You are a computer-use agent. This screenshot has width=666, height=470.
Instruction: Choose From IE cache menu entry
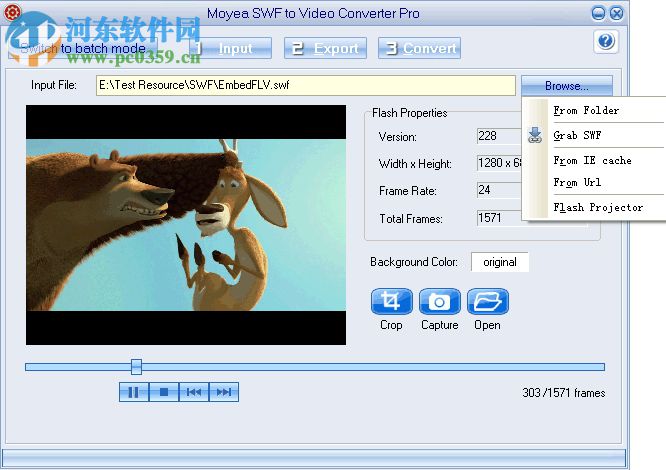click(x=592, y=160)
